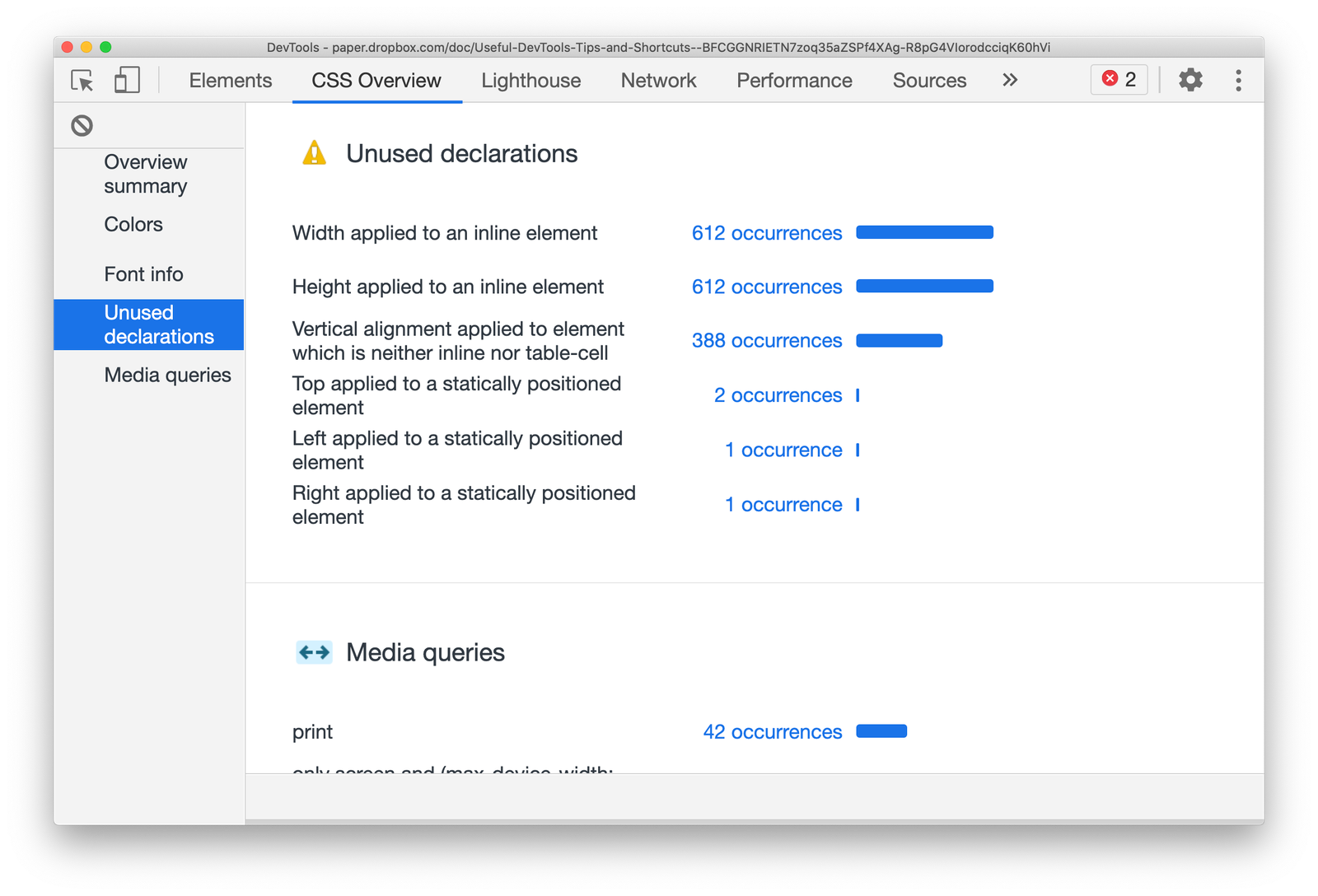Switch to the CSS Overview tab
The image size is (1318, 896).
click(x=376, y=81)
